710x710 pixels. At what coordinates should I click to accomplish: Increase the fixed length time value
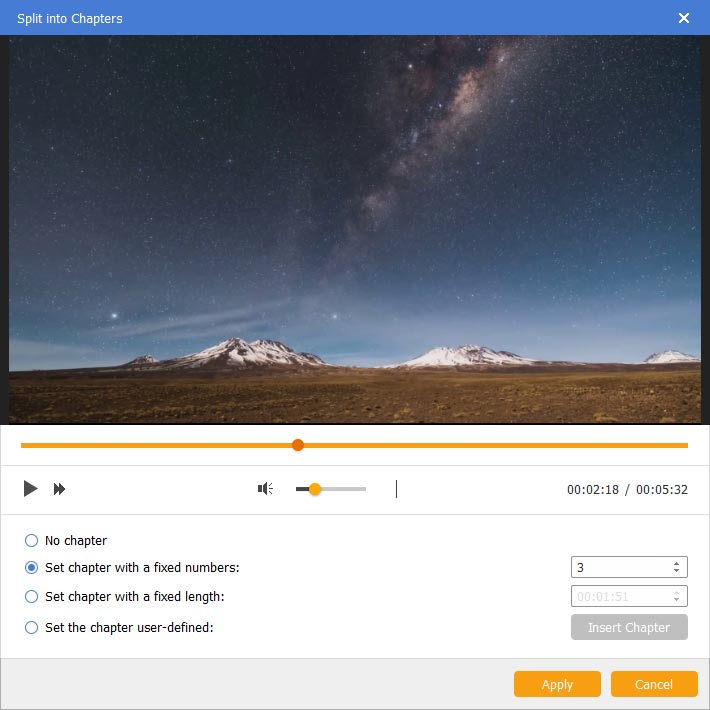[x=677, y=593]
